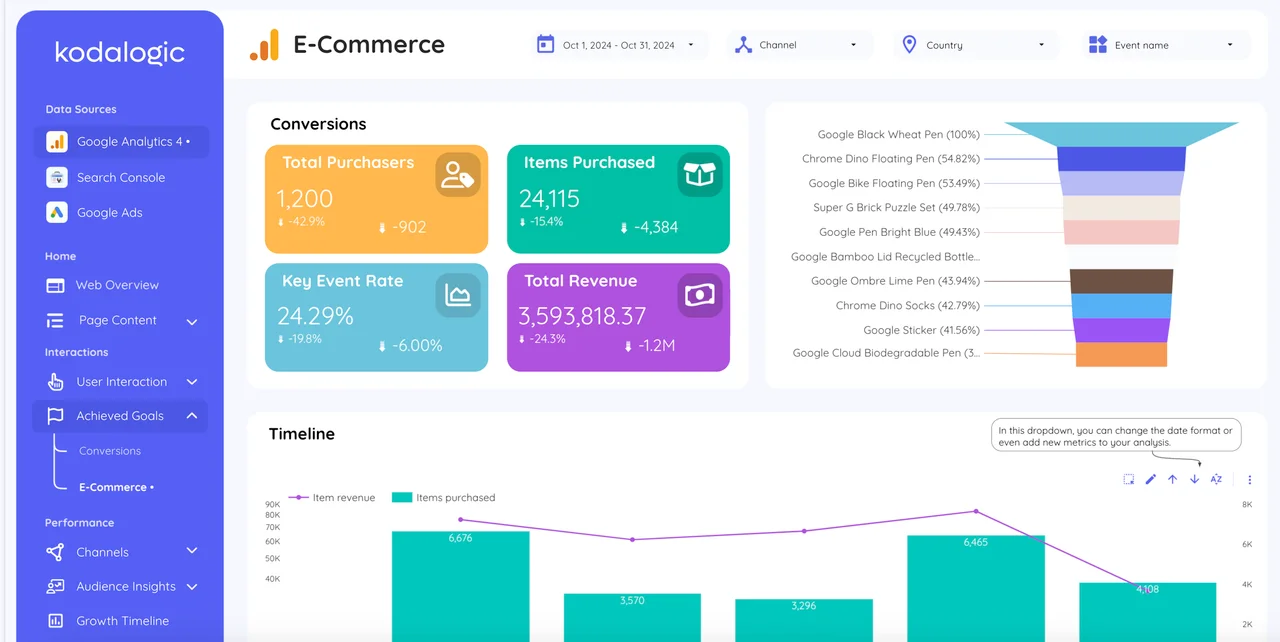Click the pencil edit icon on Timeline chart
The width and height of the screenshot is (1280, 642).
1150,480
